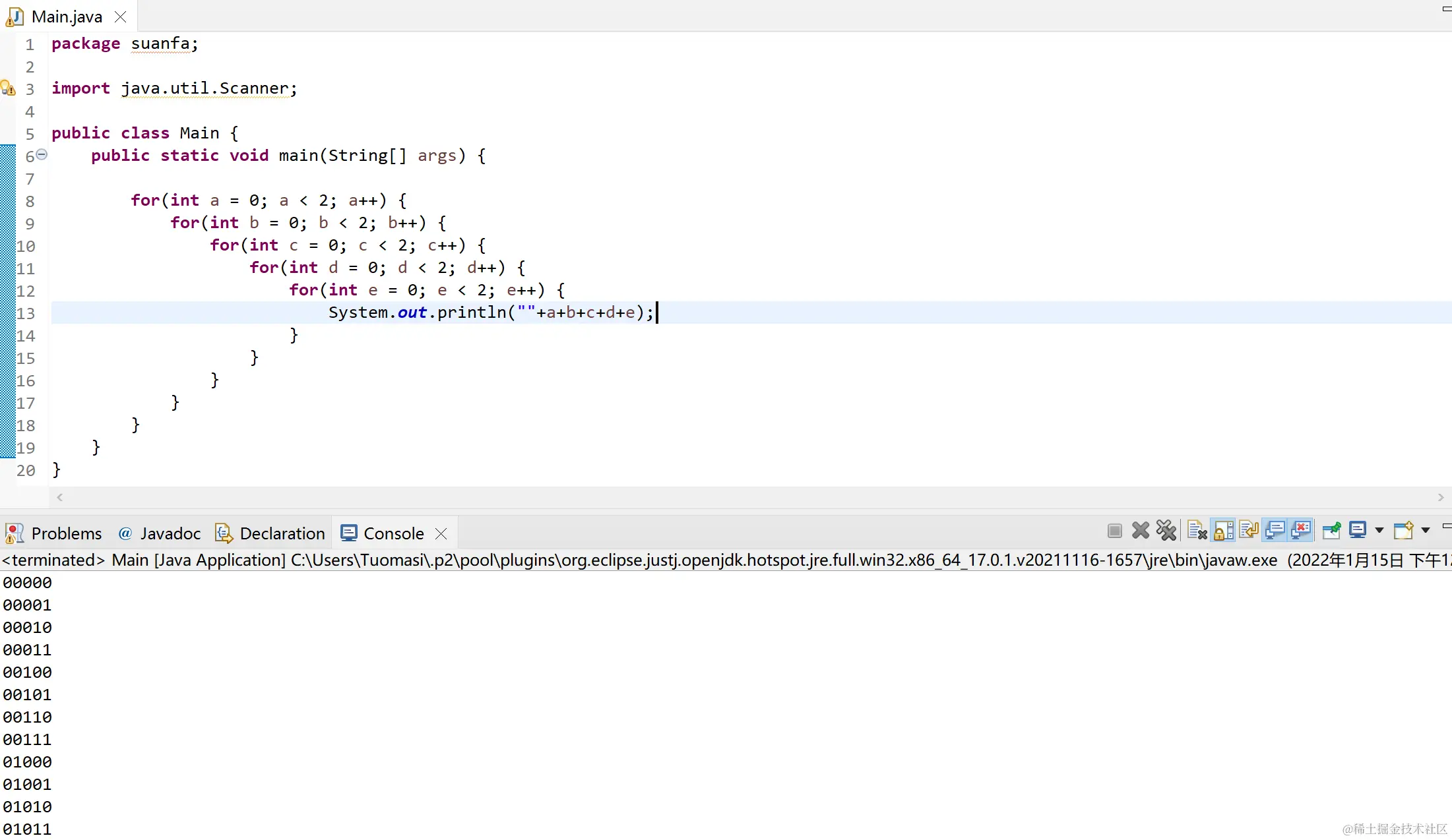The image size is (1452, 840).
Task: Toggle show console on standard output
Action: click(x=1275, y=531)
